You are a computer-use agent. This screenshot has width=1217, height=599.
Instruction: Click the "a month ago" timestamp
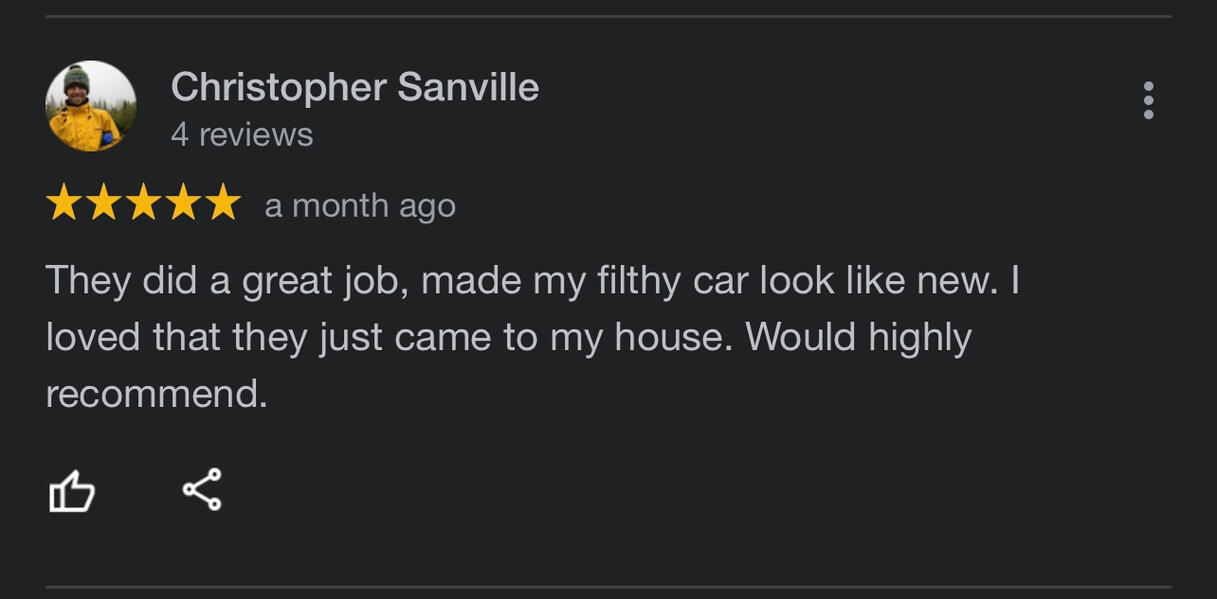tap(360, 206)
